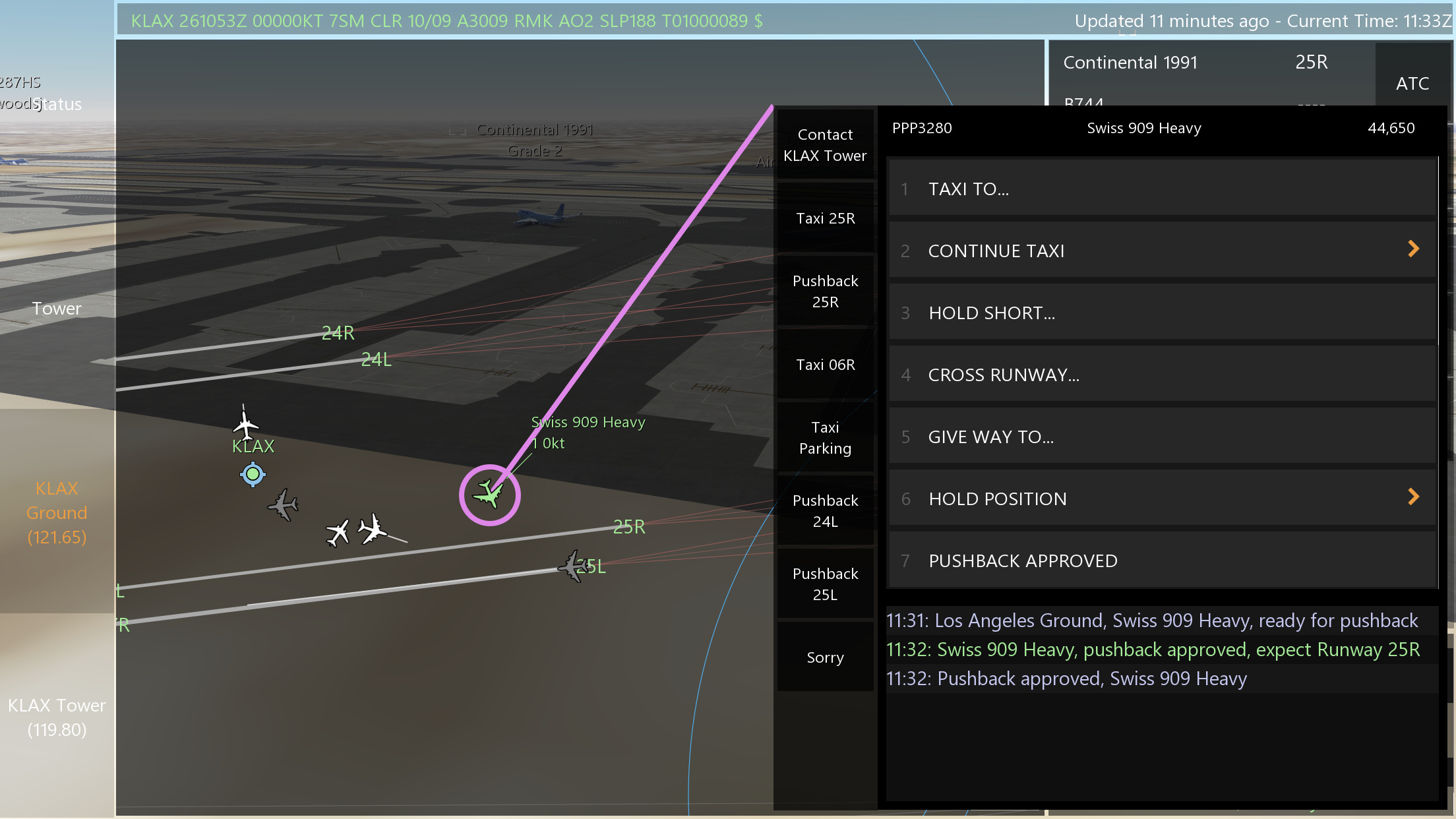Click the gray aircraft icon below KLAX marker
1456x819 pixels.
click(x=284, y=504)
